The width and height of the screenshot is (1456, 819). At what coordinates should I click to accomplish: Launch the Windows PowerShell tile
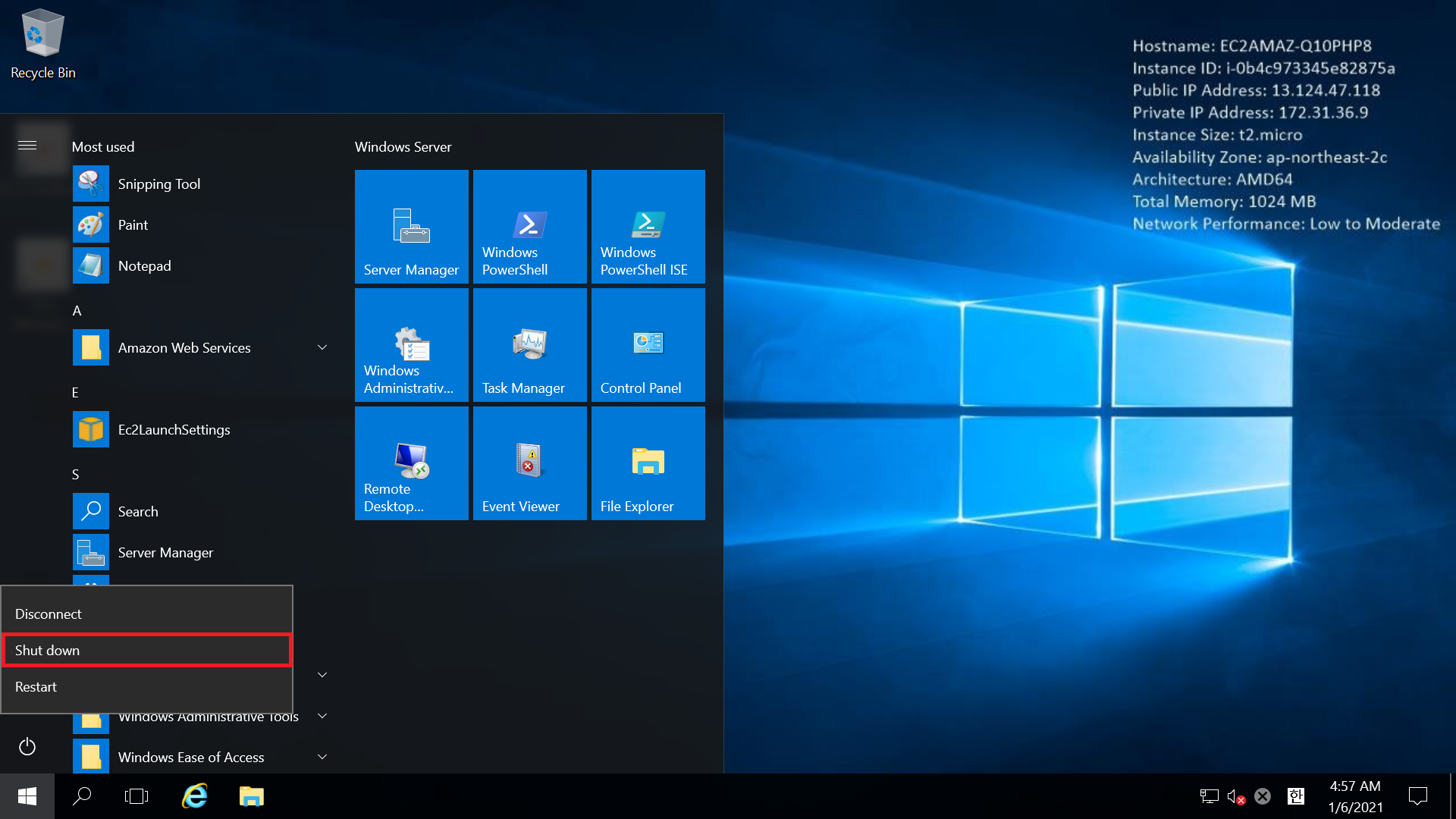[x=530, y=227]
